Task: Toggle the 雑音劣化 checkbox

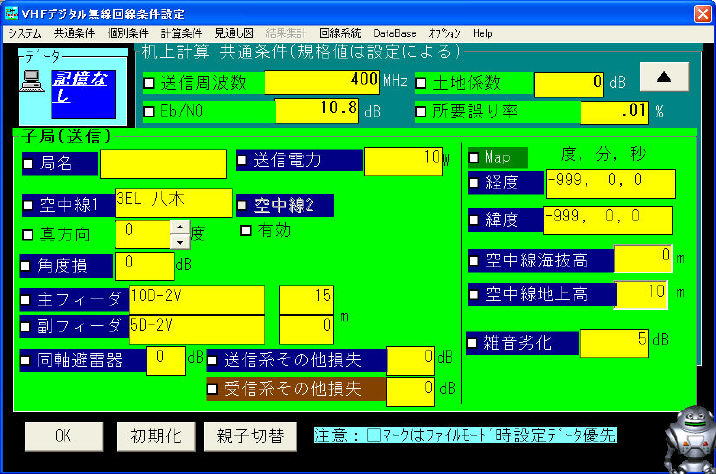Action: click(x=474, y=342)
